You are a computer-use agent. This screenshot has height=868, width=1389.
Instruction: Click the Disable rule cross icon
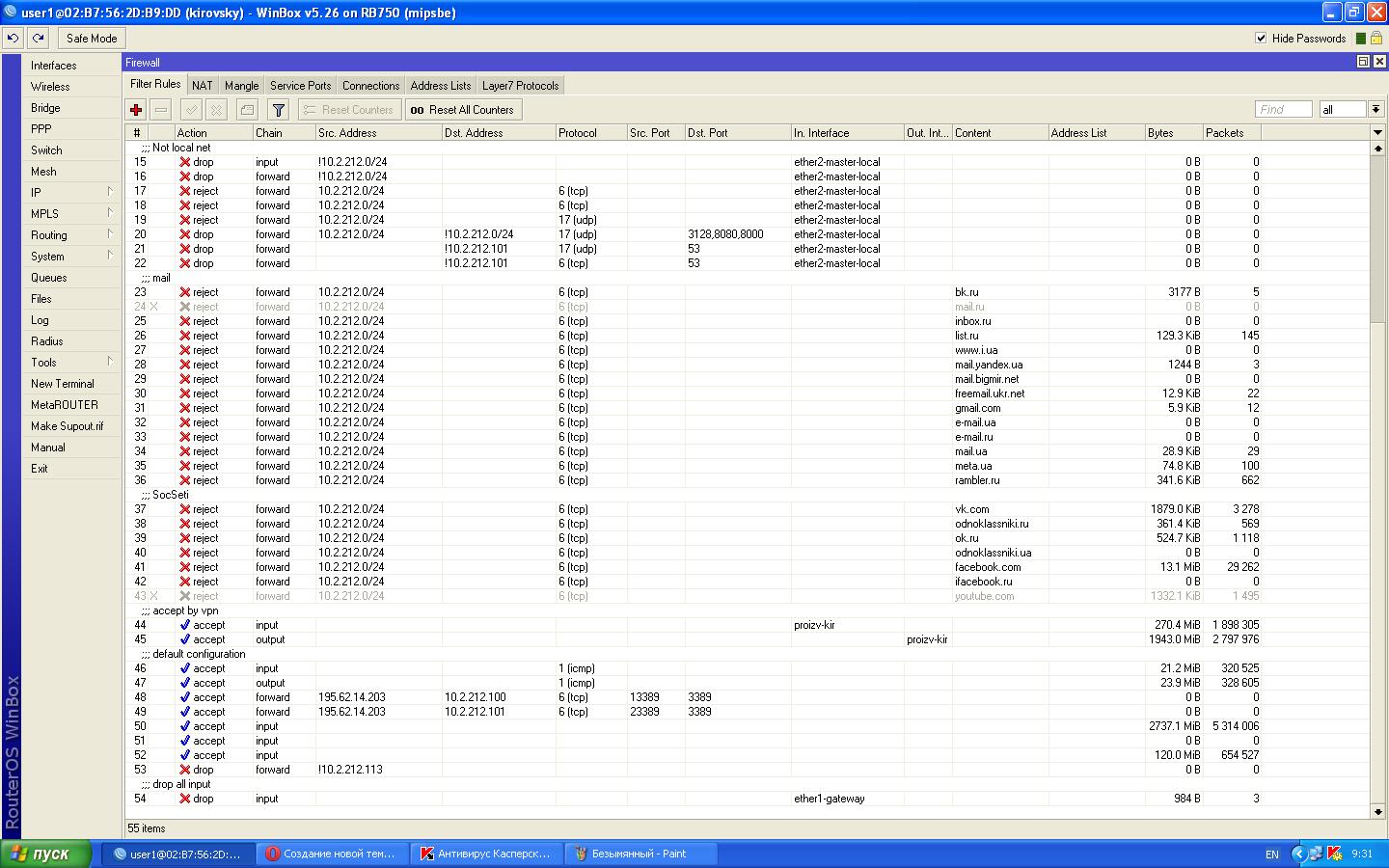[x=217, y=110]
